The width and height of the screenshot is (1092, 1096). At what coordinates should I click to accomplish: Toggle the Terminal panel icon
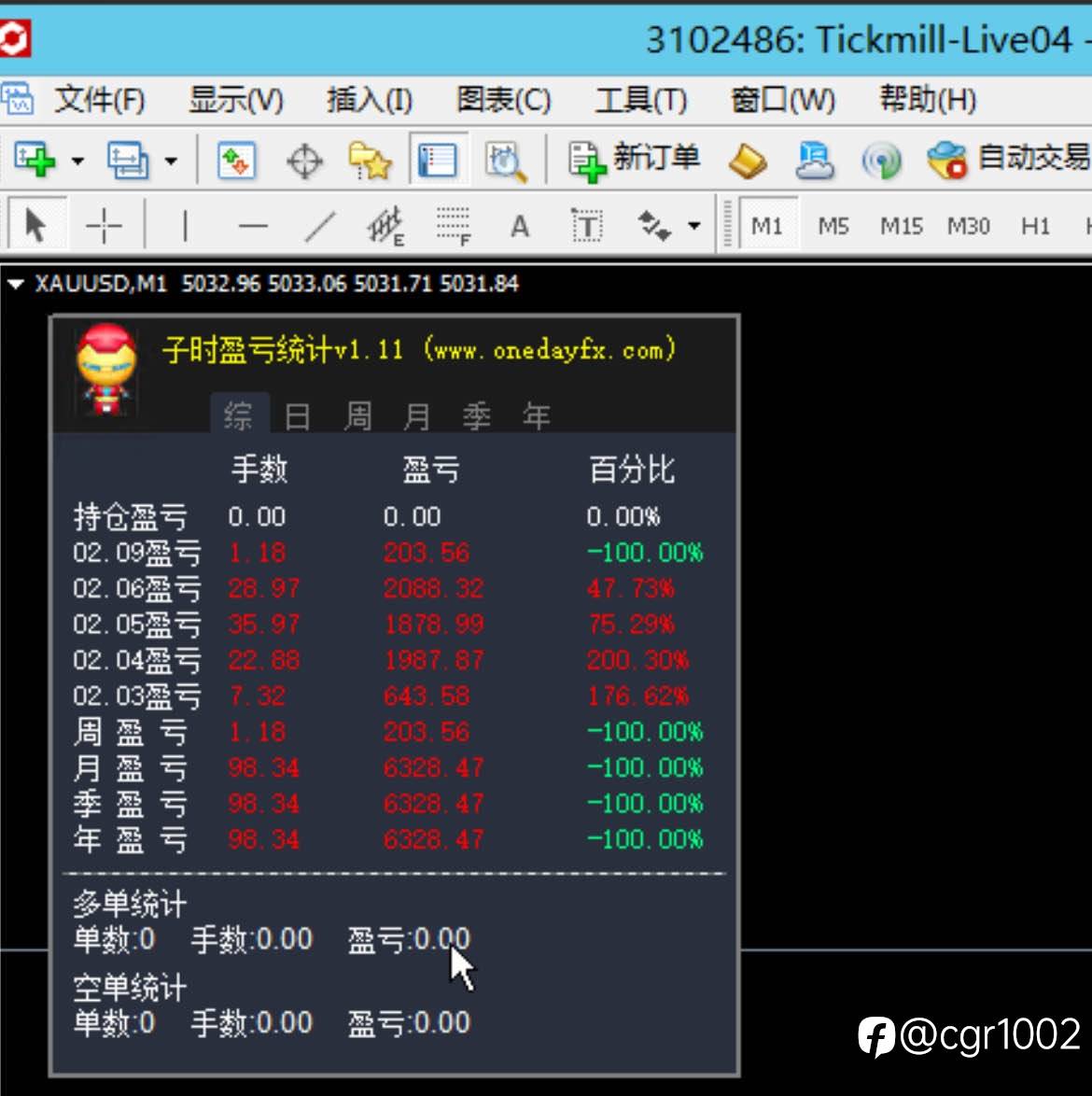(438, 160)
